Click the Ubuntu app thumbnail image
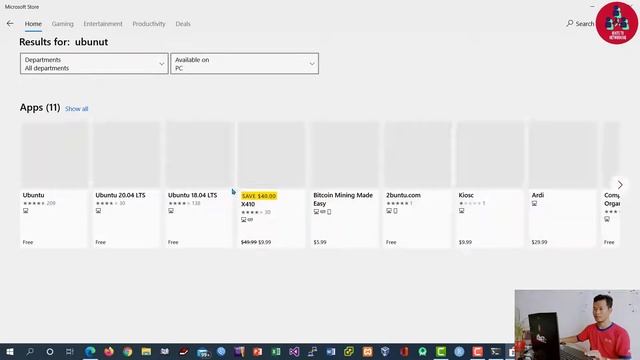640x360 pixels. pyautogui.click(x=54, y=155)
